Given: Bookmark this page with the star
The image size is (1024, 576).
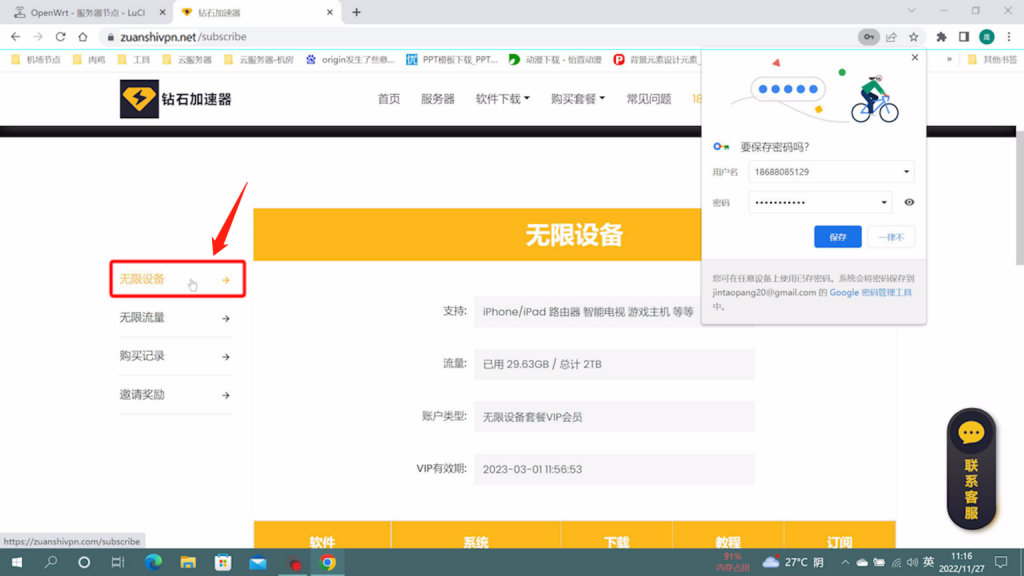Looking at the screenshot, I should pos(914,37).
